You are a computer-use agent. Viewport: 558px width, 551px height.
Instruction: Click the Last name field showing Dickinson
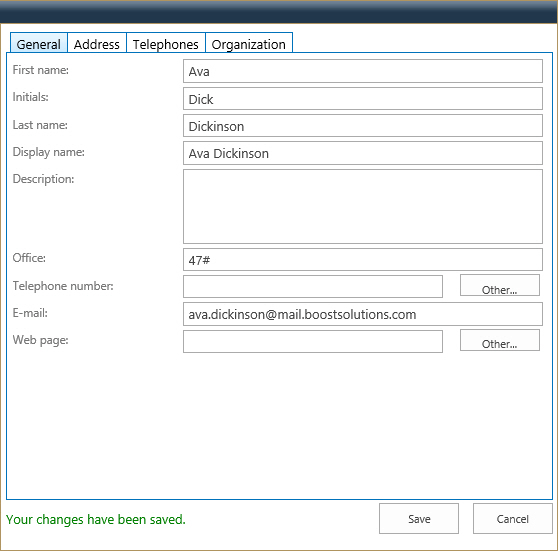click(363, 126)
